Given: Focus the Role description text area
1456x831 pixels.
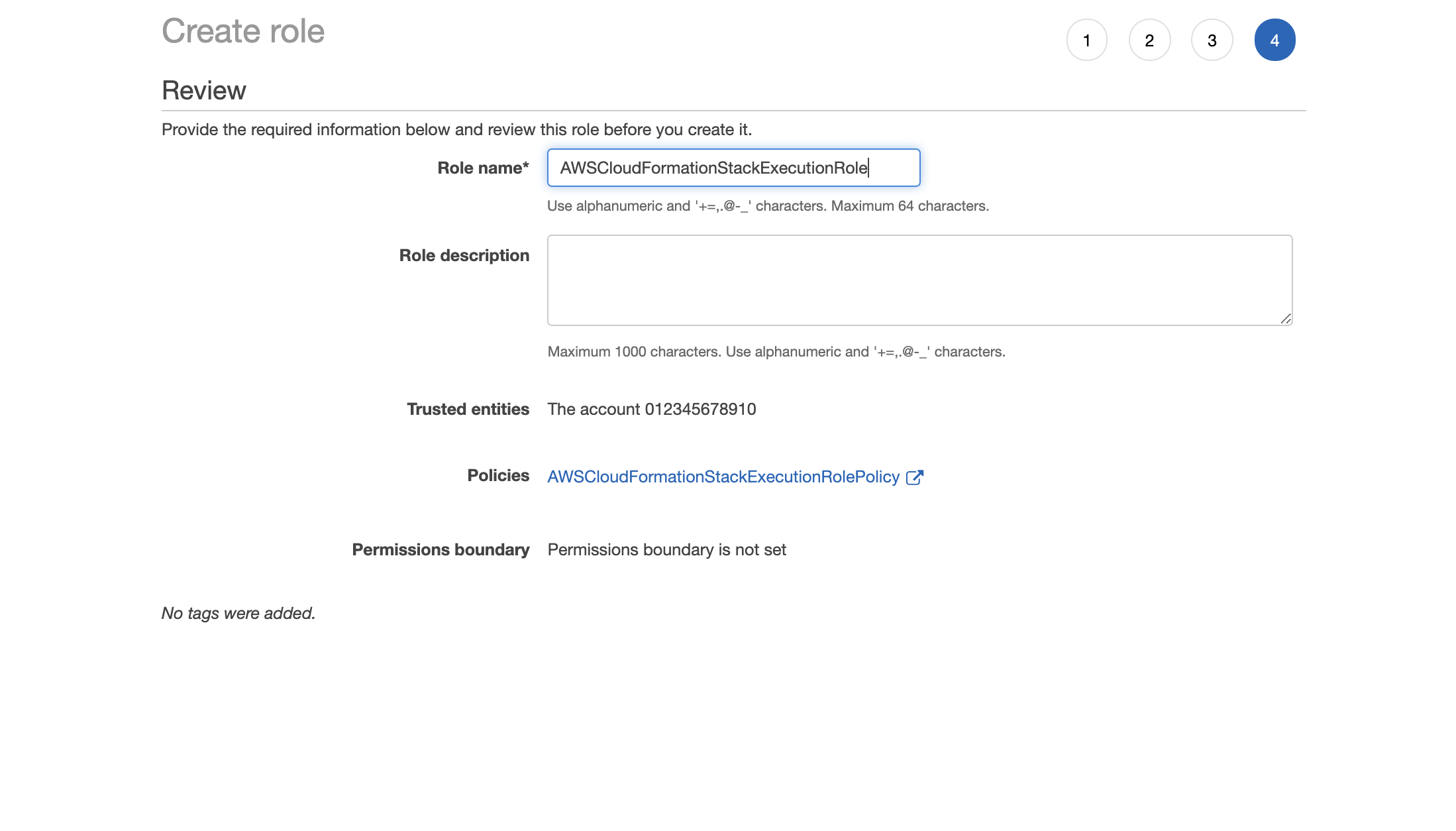Looking at the screenshot, I should [919, 280].
